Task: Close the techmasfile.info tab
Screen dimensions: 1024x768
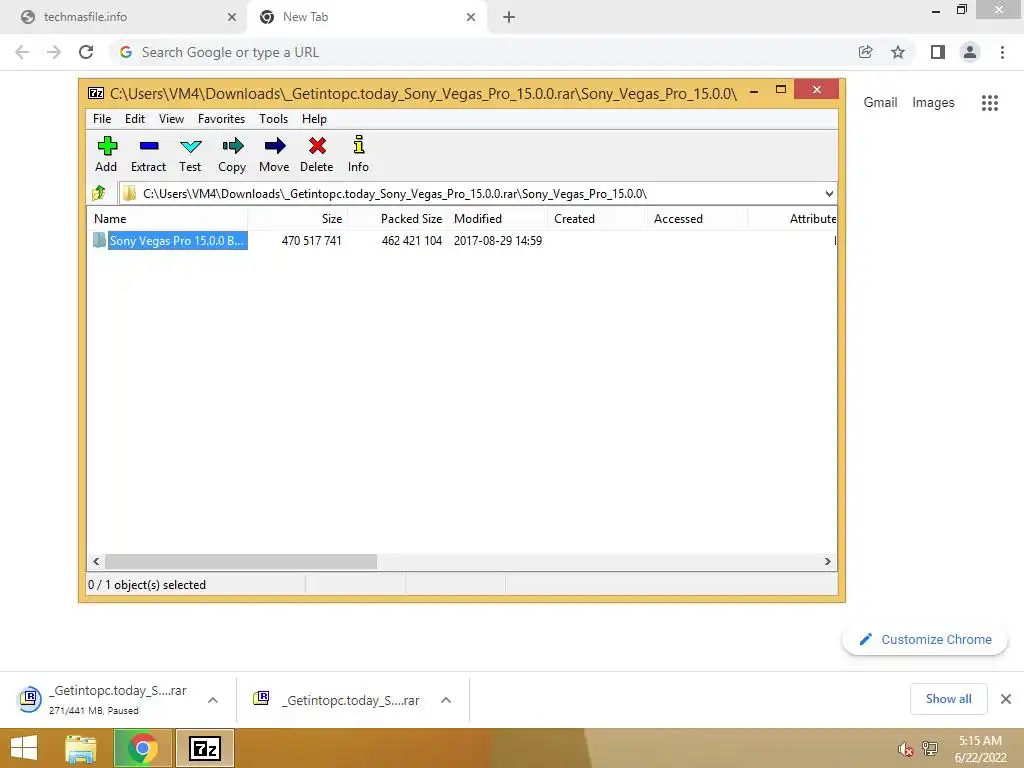Action: click(x=232, y=17)
